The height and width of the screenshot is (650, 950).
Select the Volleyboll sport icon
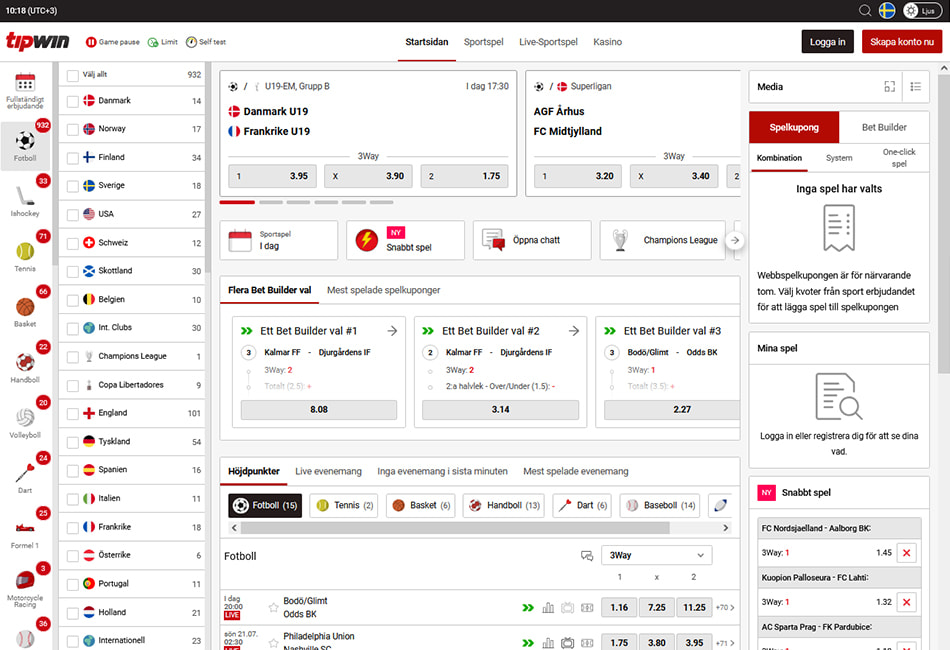(25, 423)
